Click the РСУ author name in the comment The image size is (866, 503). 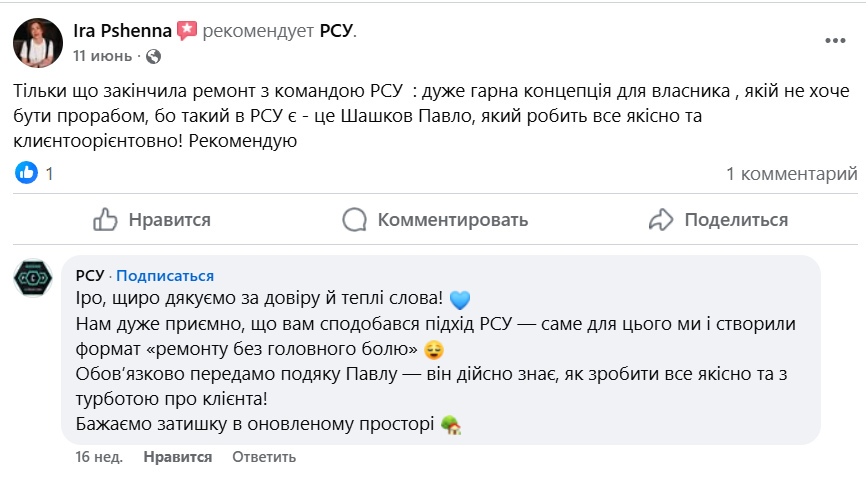click(x=90, y=276)
